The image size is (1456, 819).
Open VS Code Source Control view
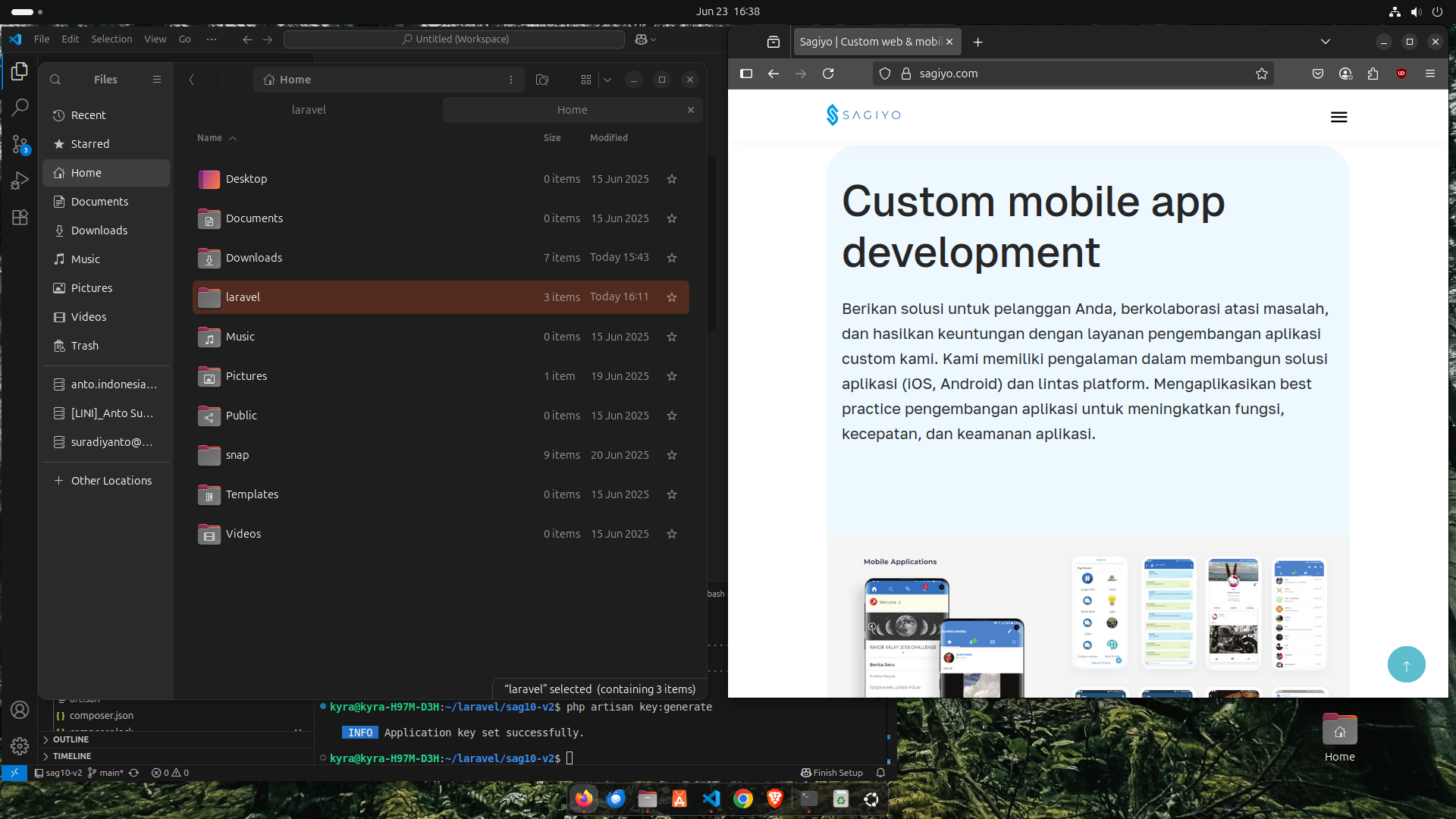tap(20, 144)
